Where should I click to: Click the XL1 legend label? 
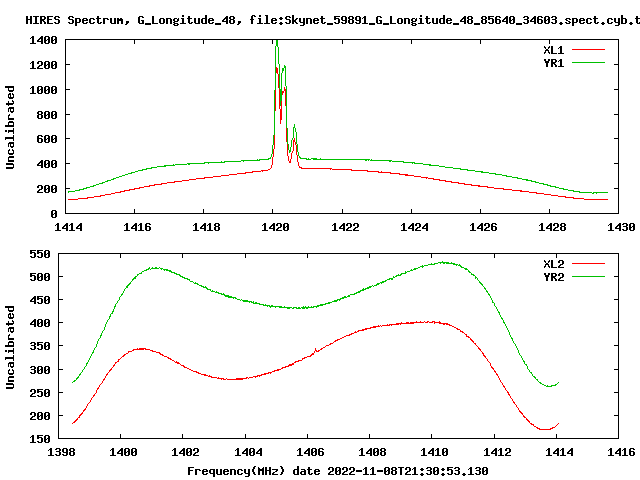point(553,50)
